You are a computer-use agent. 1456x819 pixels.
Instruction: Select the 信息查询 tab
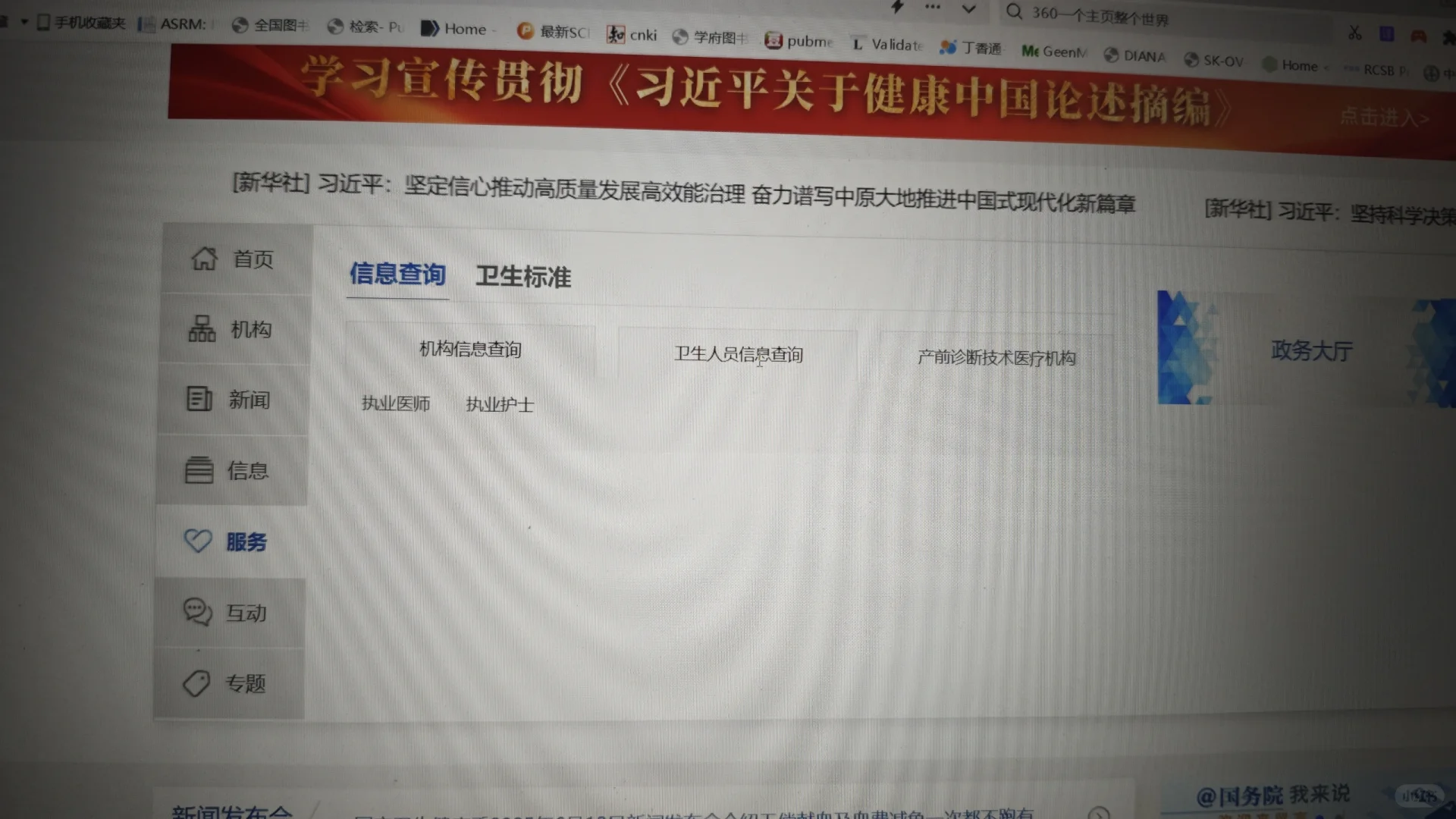[x=397, y=274]
